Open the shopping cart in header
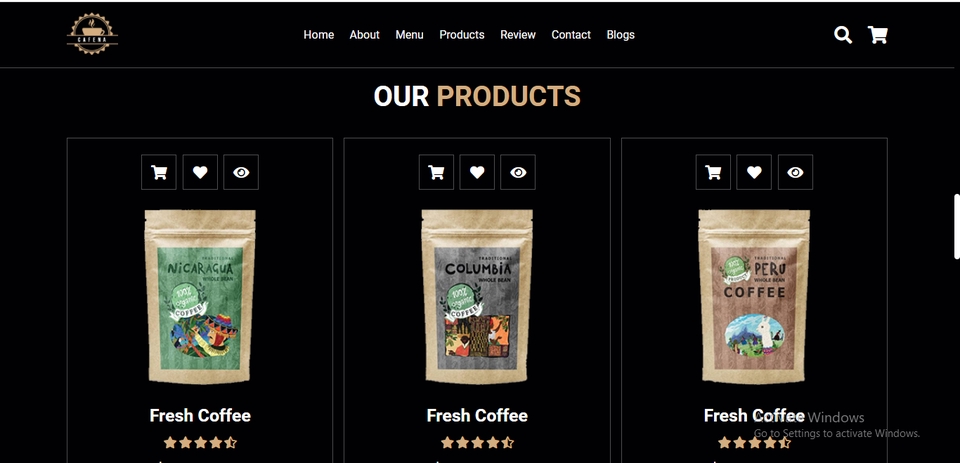 (877, 35)
